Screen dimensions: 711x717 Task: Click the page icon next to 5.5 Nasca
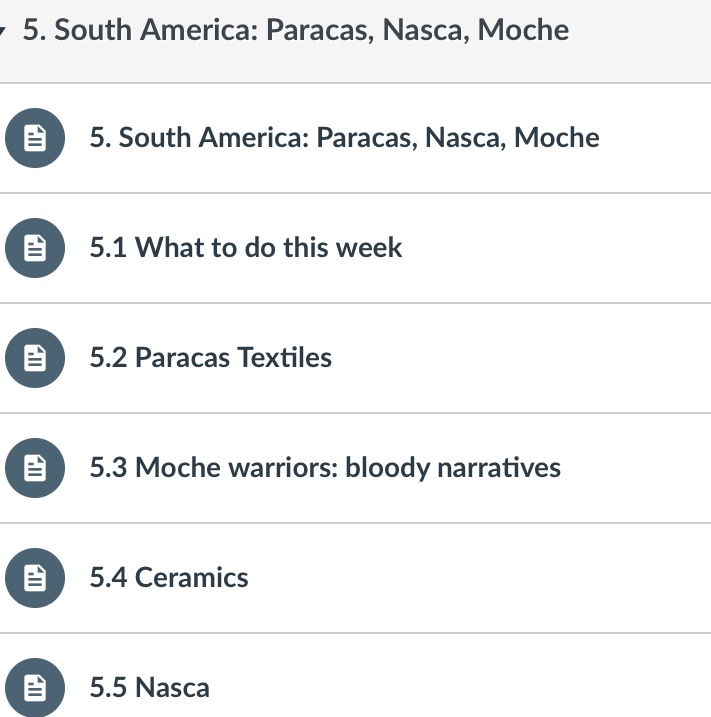pos(35,688)
